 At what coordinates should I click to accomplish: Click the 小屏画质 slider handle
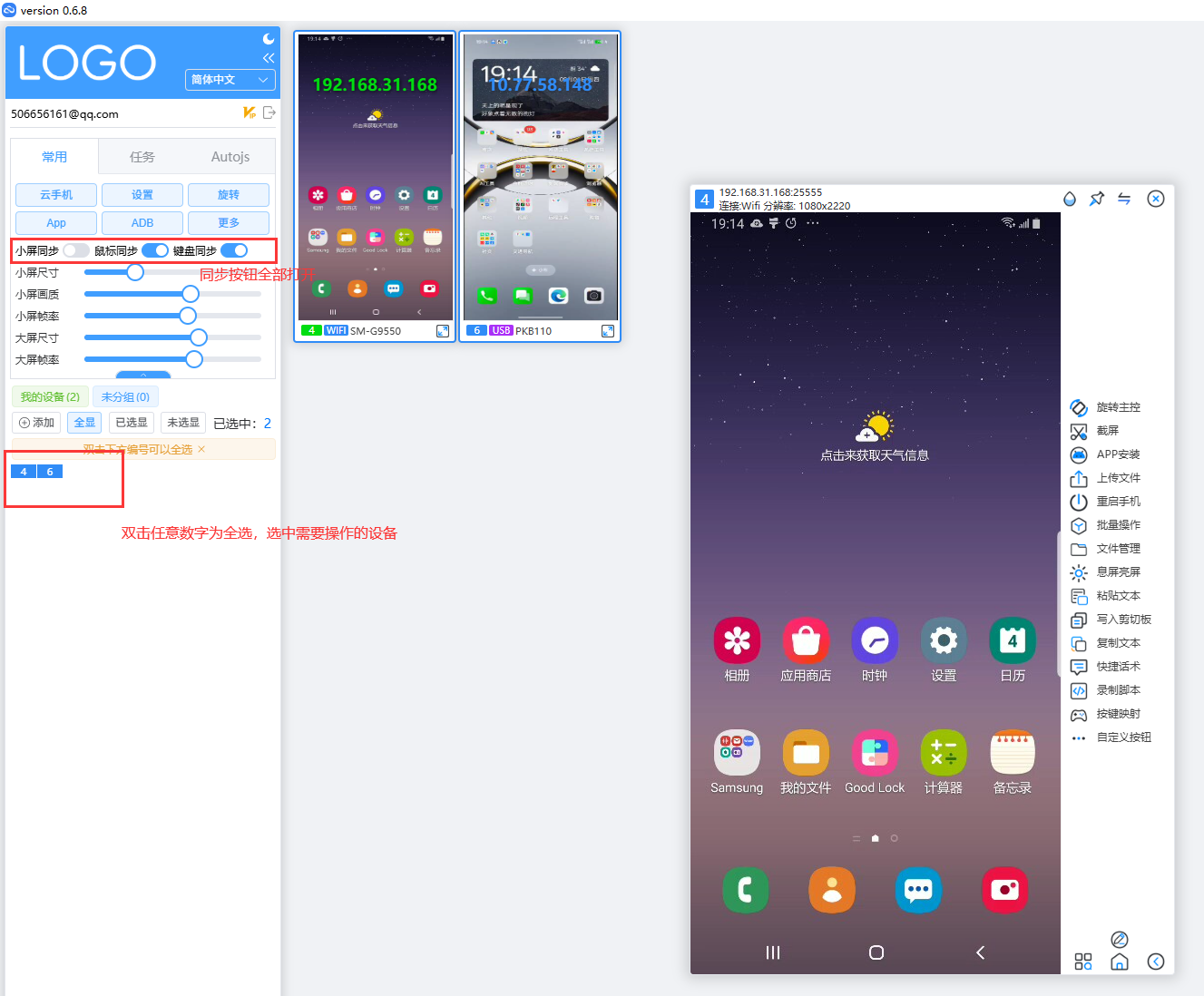(191, 294)
